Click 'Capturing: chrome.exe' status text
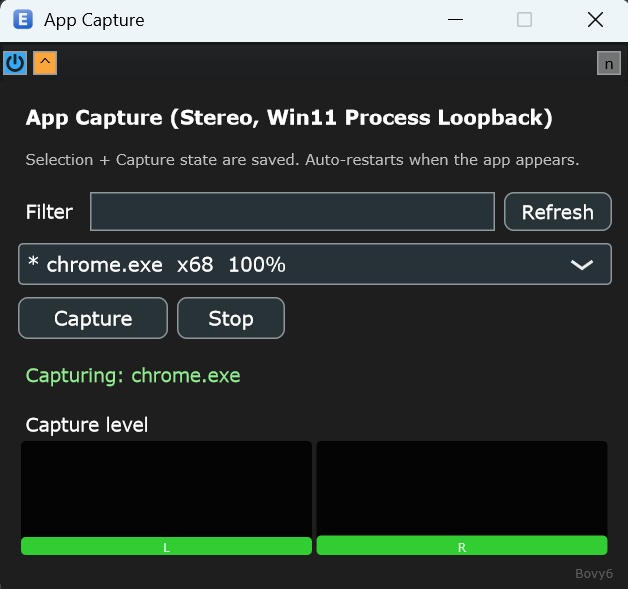The height and width of the screenshot is (589, 628). 133,376
